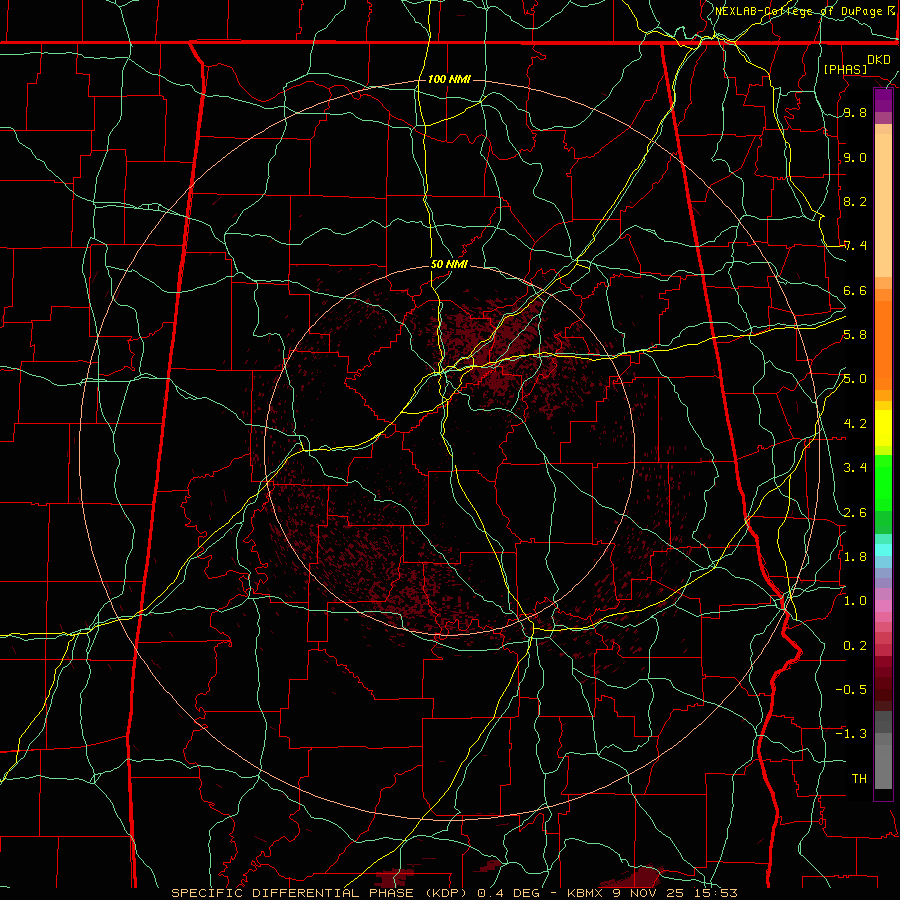Pick the pink band near 1.0
900x900 pixels.
coord(883,606)
